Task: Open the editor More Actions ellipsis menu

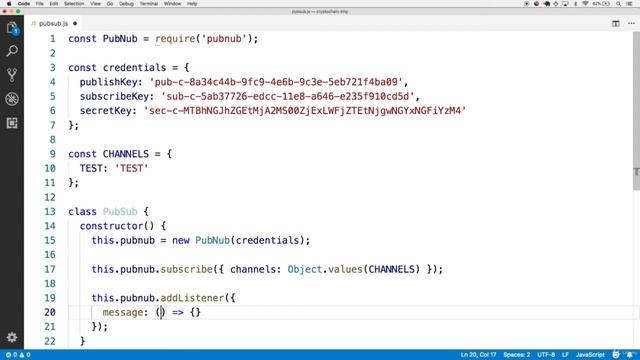Action: click(631, 24)
